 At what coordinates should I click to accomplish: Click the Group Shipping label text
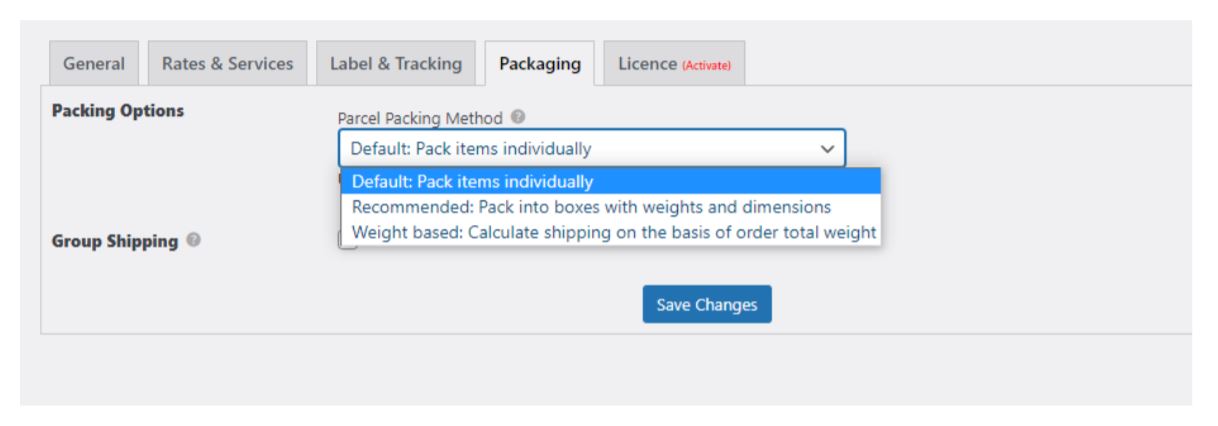(x=115, y=242)
